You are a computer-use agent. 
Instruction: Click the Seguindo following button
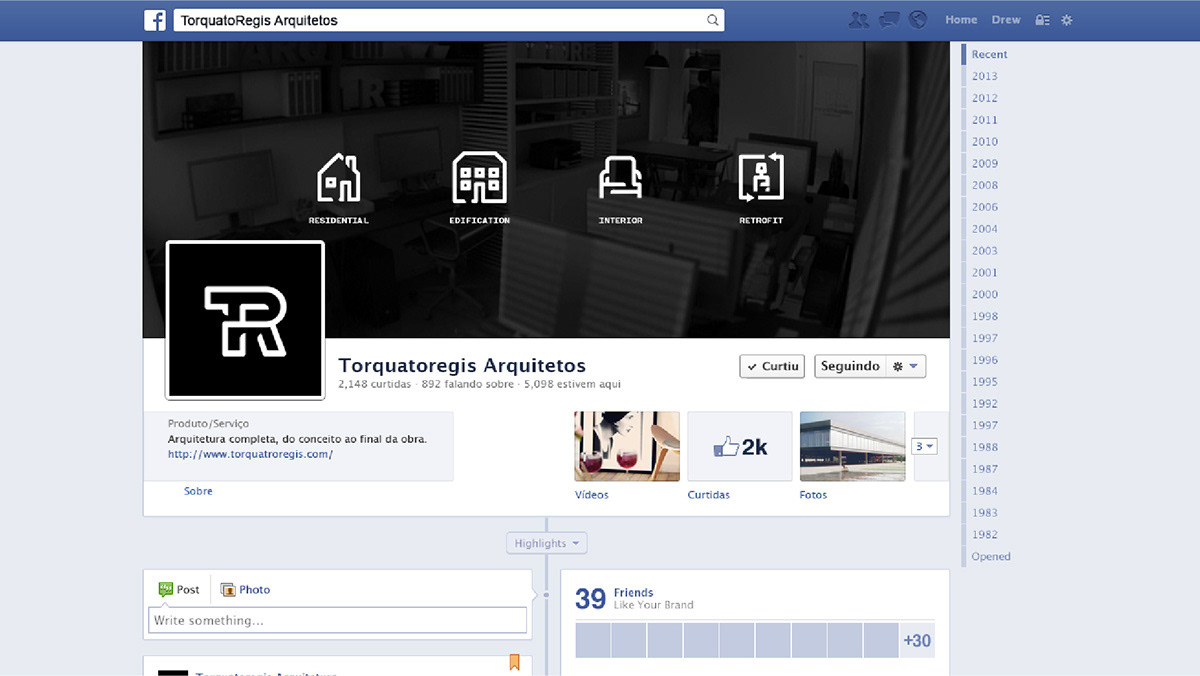(850, 367)
